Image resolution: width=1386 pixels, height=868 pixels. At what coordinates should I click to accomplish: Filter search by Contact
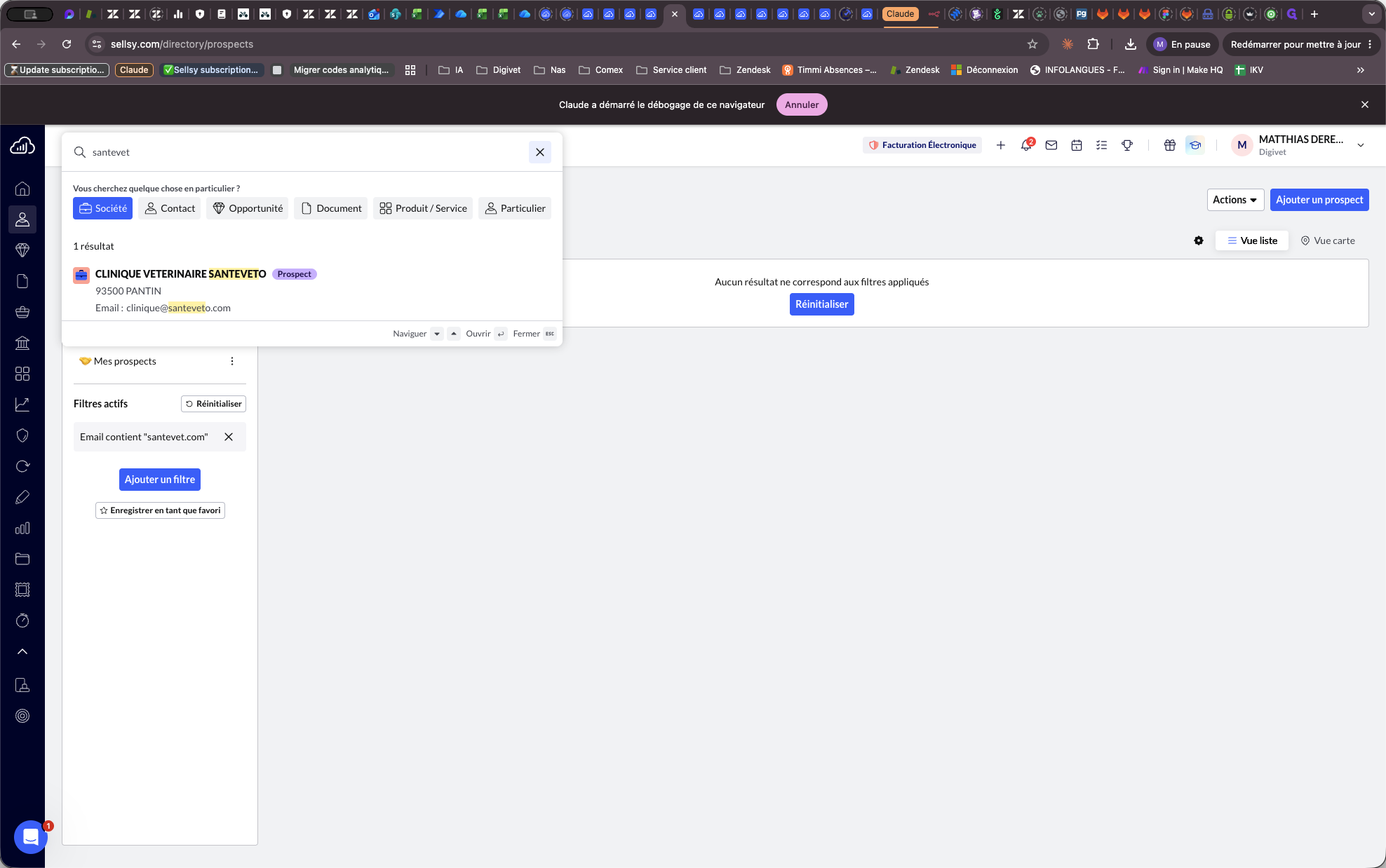click(x=170, y=208)
